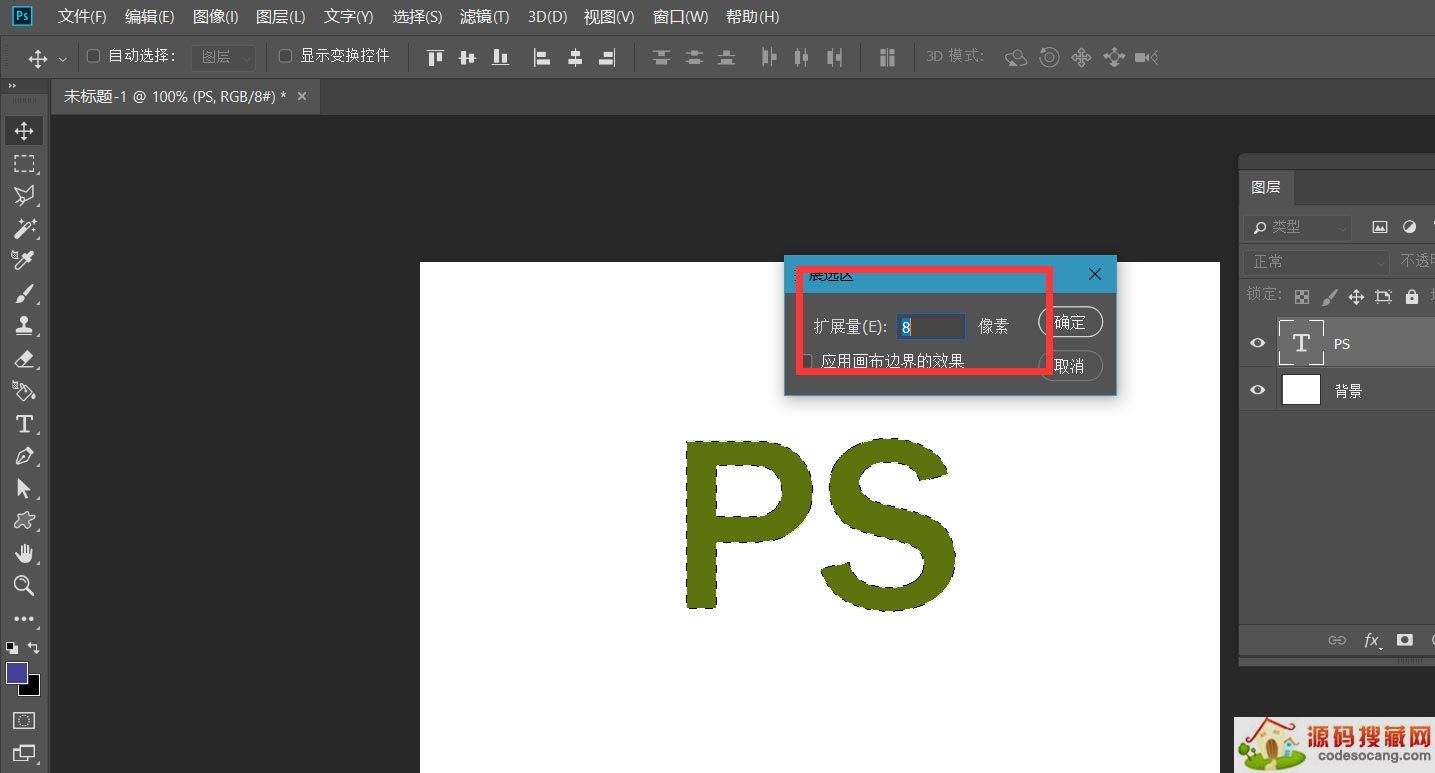The width and height of the screenshot is (1435, 773).
Task: Add a layer mask
Action: [1405, 640]
